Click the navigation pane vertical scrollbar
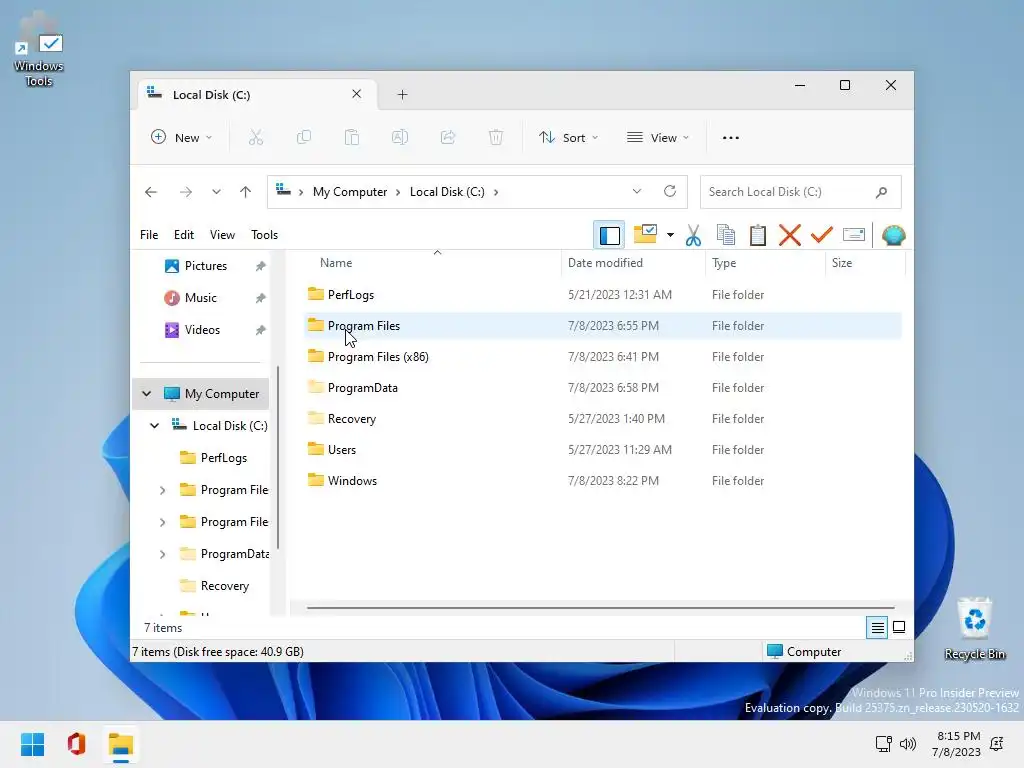 pos(278,457)
